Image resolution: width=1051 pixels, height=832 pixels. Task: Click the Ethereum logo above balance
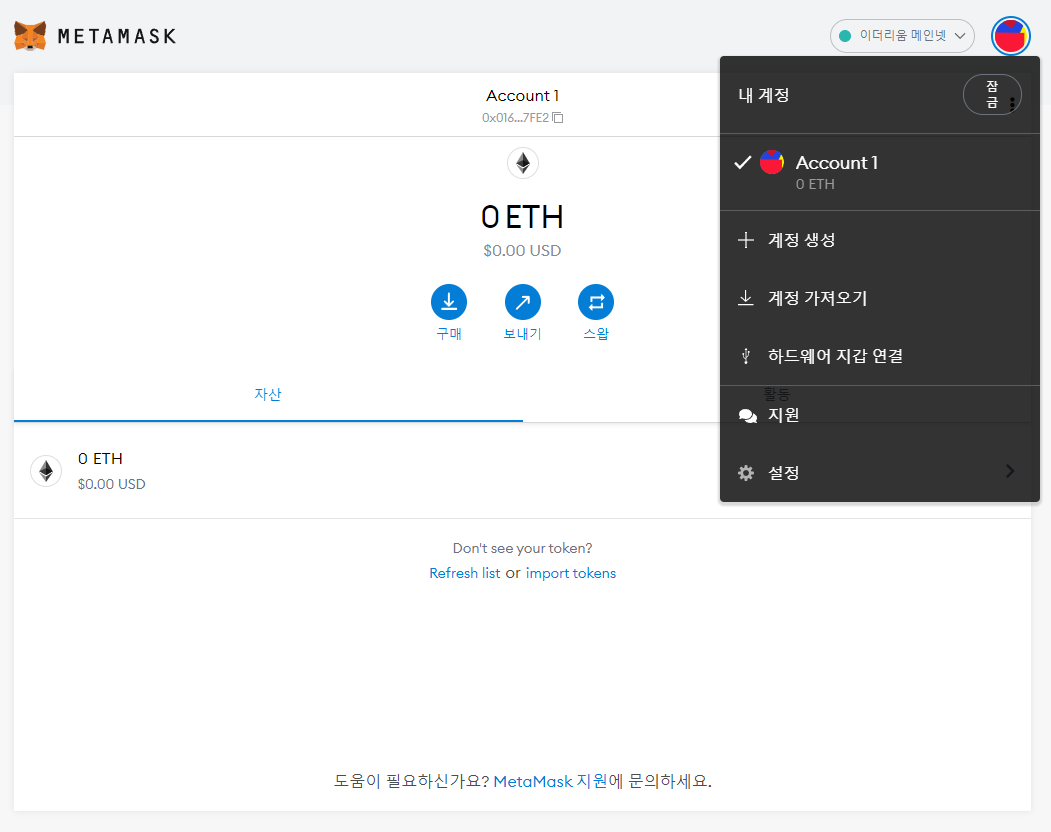523,163
